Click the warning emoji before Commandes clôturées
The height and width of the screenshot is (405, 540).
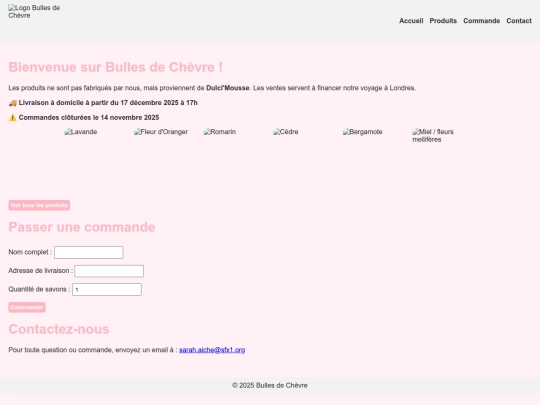click(13, 118)
